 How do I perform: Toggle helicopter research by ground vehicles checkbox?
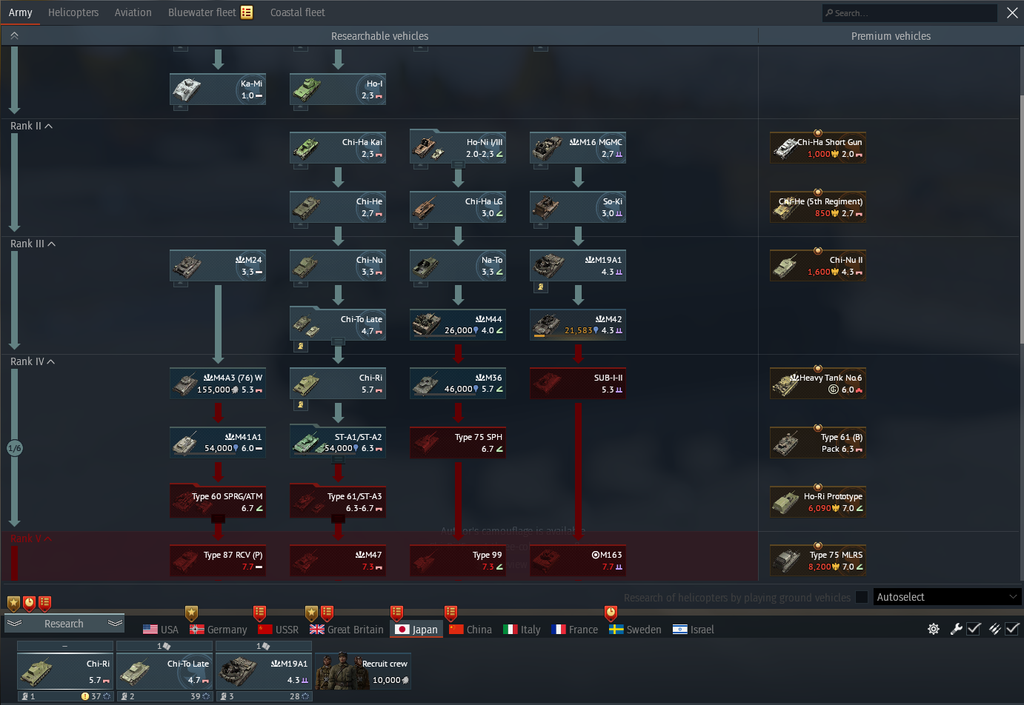click(x=861, y=597)
